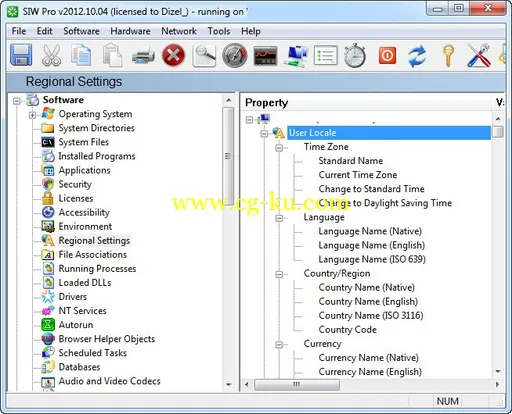Select Audio and Video Codecs
This screenshot has width=512, height=414.
[109, 381]
